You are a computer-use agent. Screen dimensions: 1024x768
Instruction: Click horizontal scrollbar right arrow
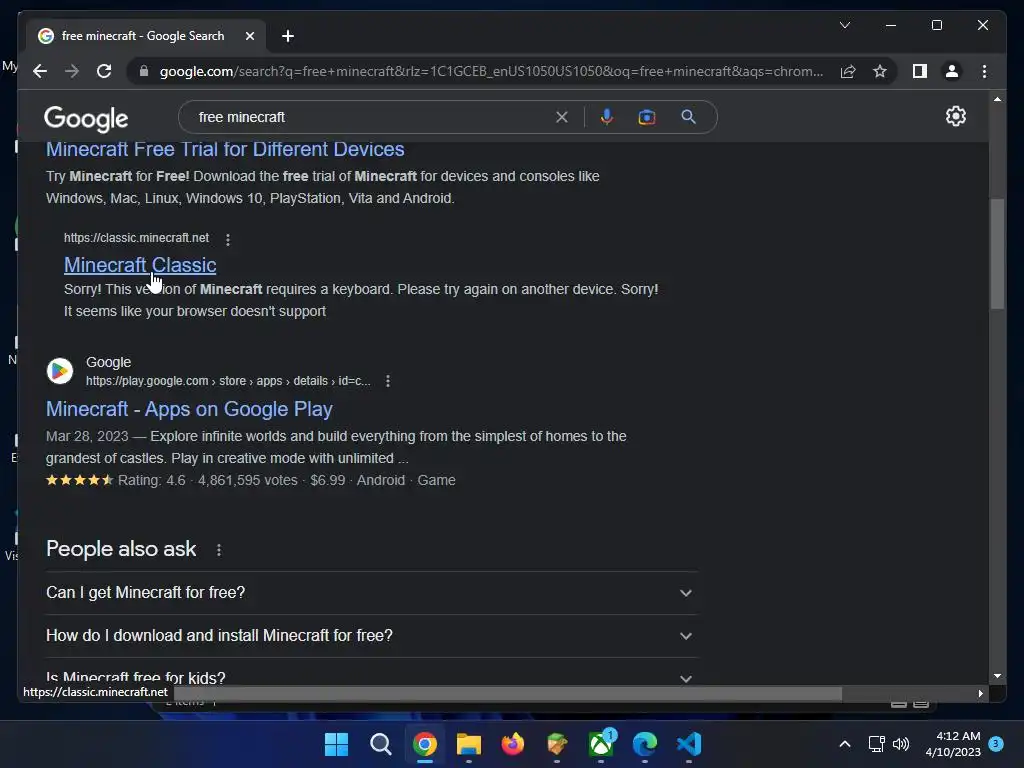coord(980,693)
